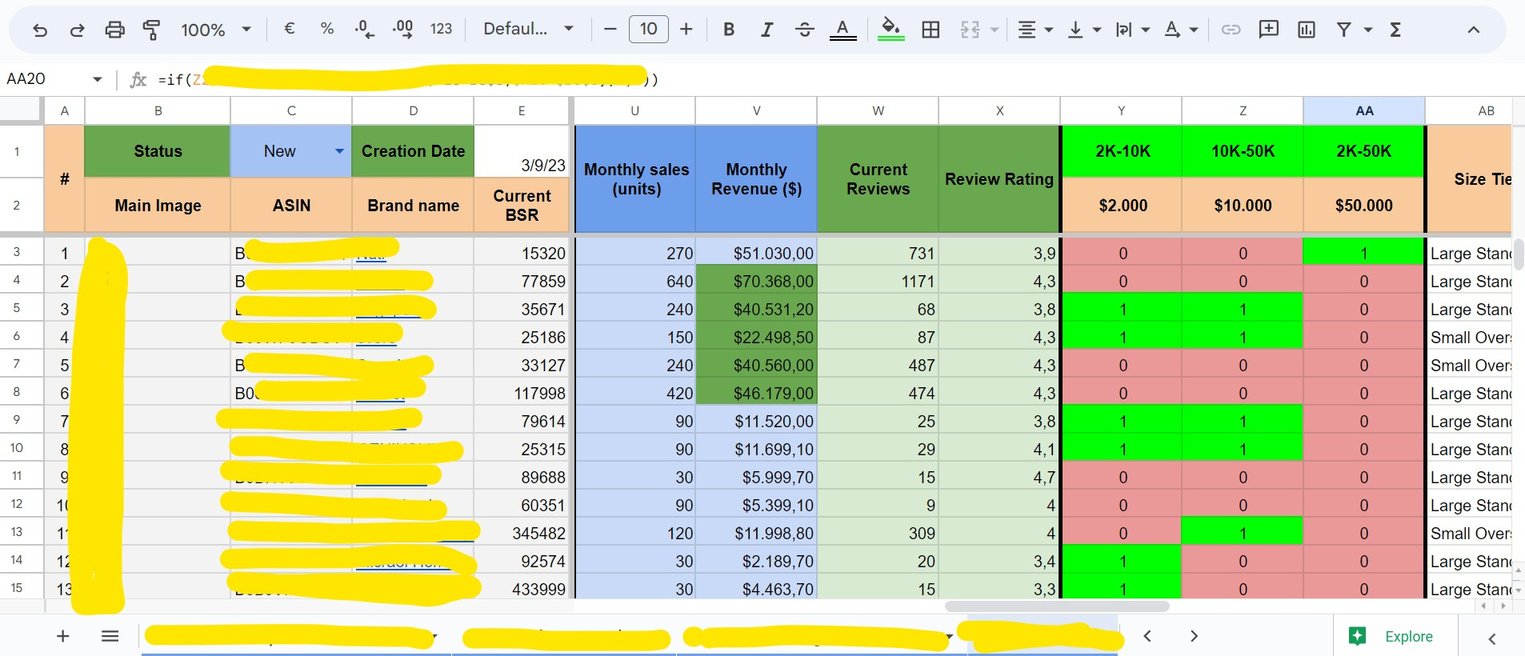Image resolution: width=1525 pixels, height=656 pixels.
Task: Click the Redo icon
Action: 77,30
